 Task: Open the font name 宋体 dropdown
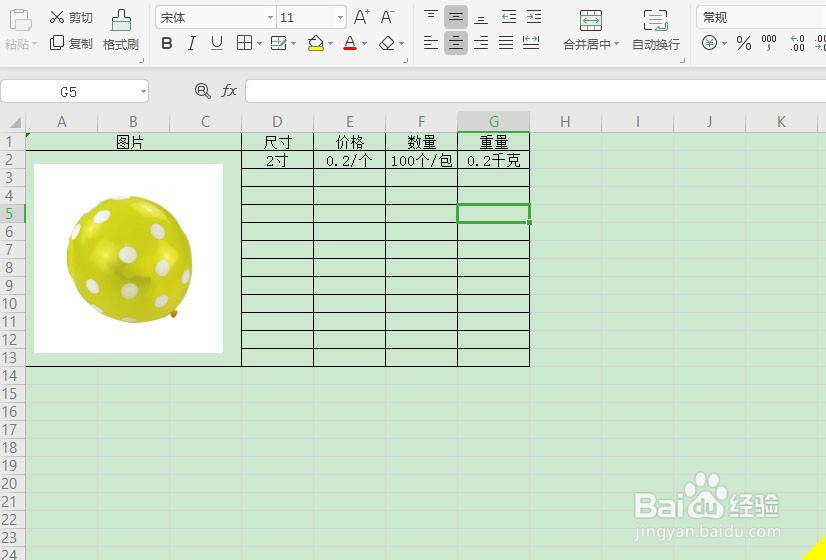(x=270, y=17)
